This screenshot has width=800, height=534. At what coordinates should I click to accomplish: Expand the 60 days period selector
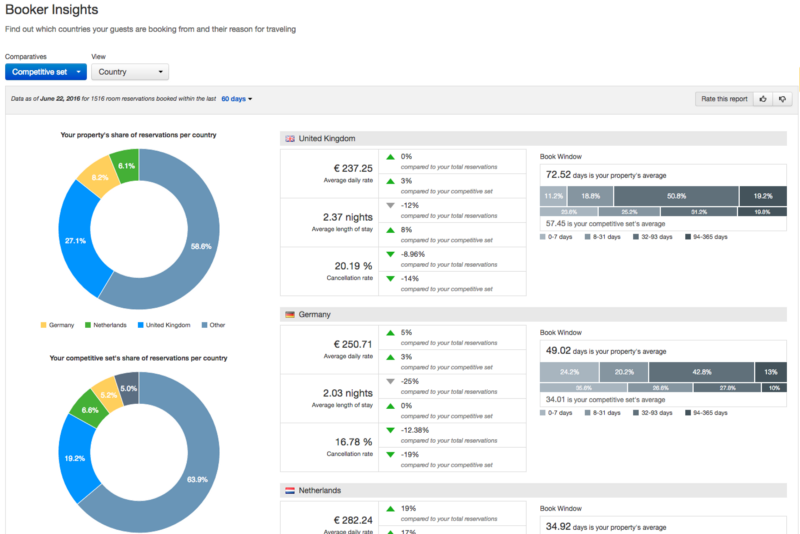click(x=237, y=99)
